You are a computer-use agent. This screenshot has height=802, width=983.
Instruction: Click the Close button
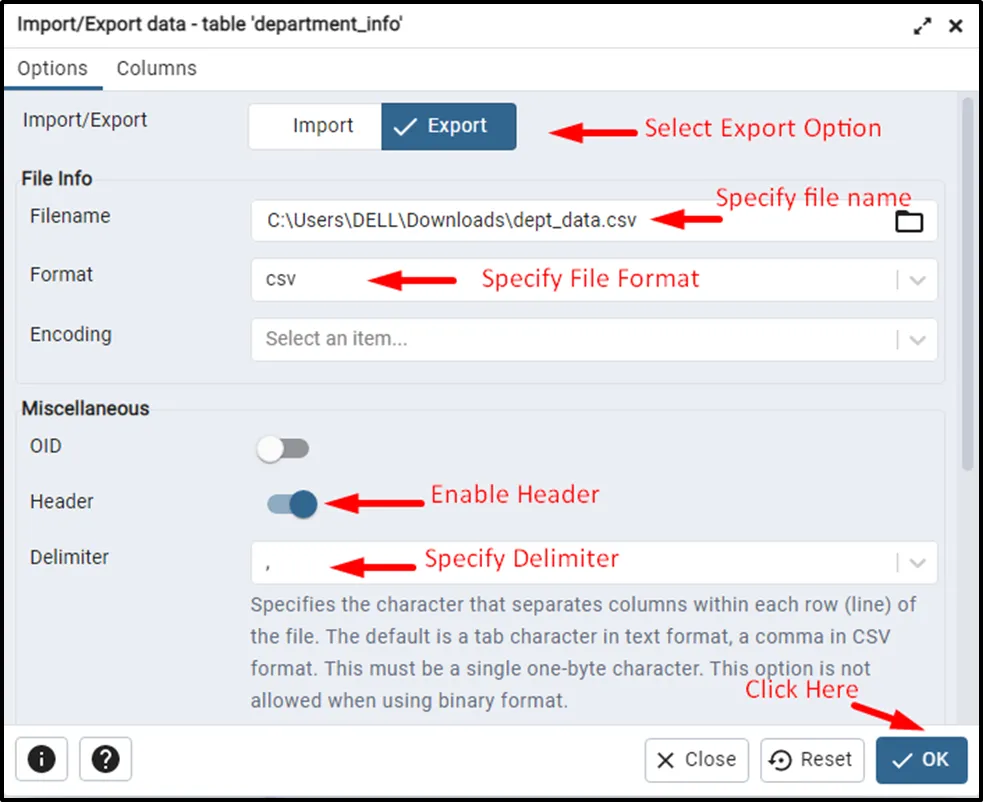(x=697, y=760)
